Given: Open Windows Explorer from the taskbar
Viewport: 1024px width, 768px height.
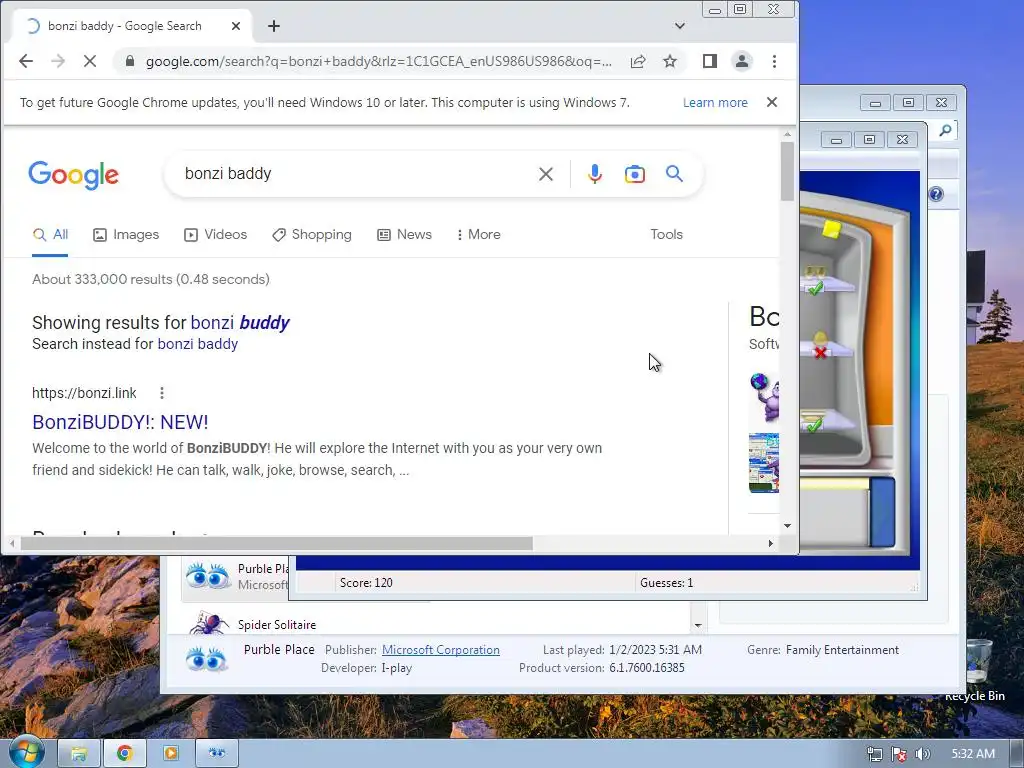Looking at the screenshot, I should tap(79, 754).
